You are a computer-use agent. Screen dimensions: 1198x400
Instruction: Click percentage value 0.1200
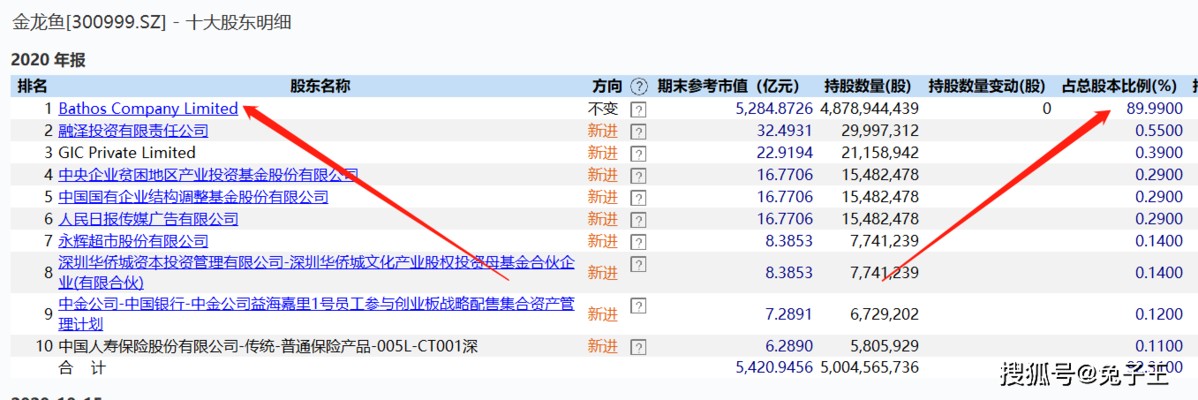coord(1160,314)
